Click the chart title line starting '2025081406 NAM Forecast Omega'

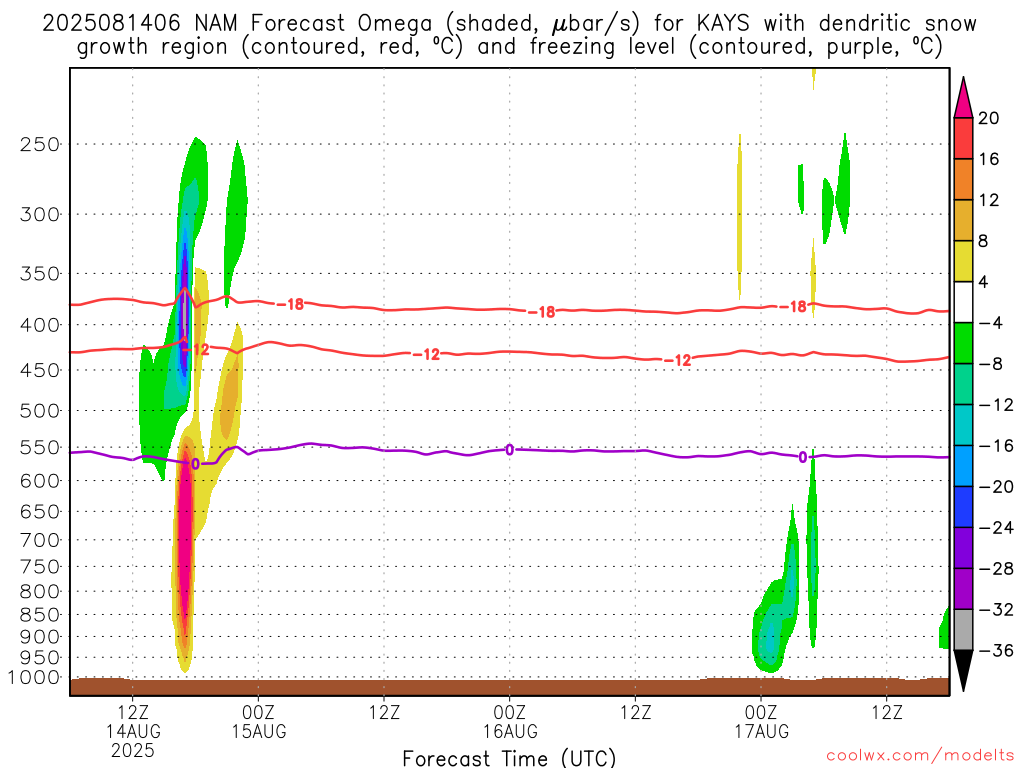tap(509, 24)
